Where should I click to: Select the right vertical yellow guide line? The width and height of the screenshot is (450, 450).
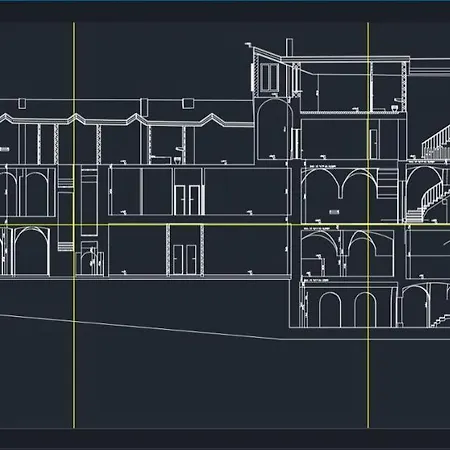368,225
